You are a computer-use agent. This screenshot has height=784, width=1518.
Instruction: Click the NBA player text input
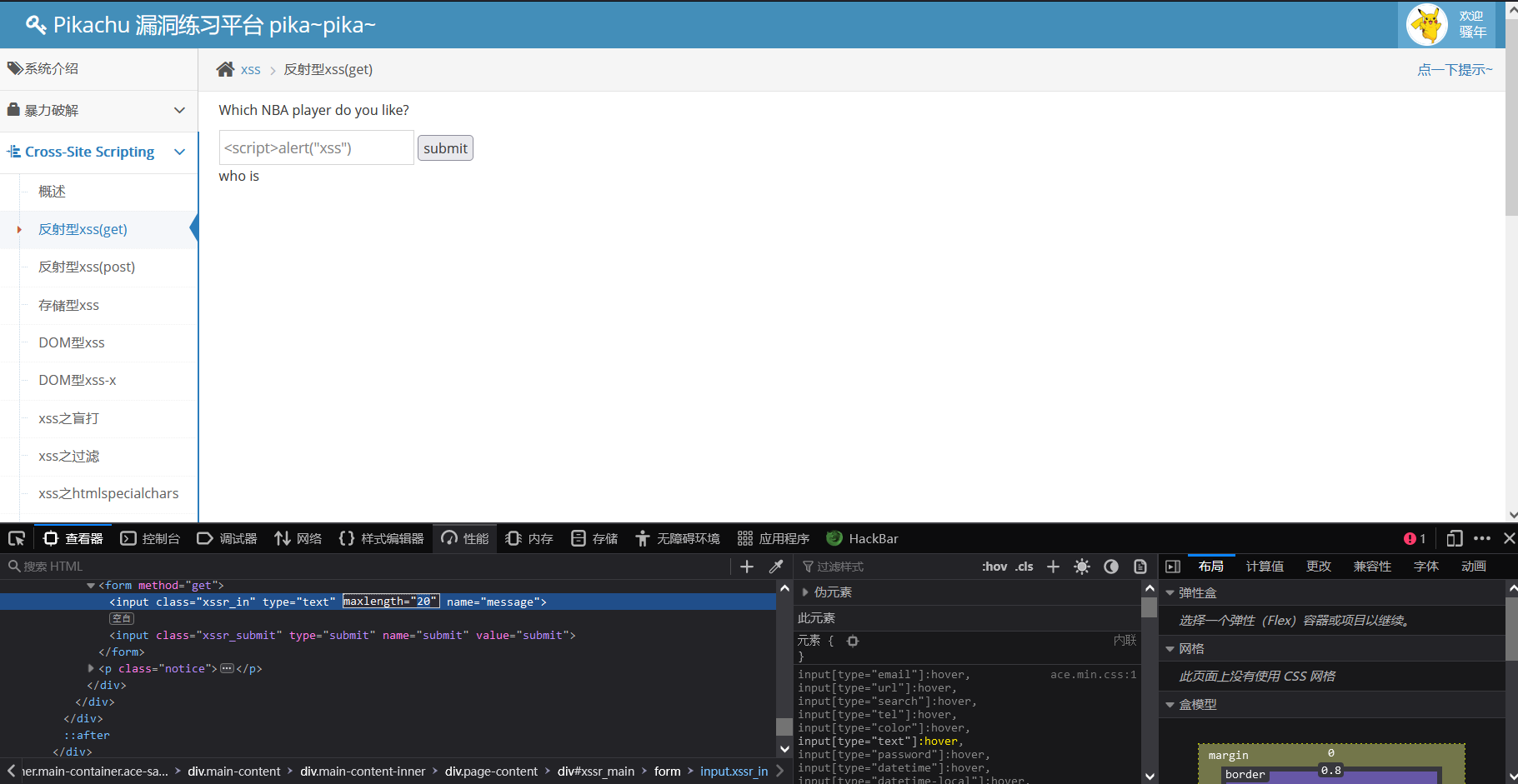(x=317, y=147)
